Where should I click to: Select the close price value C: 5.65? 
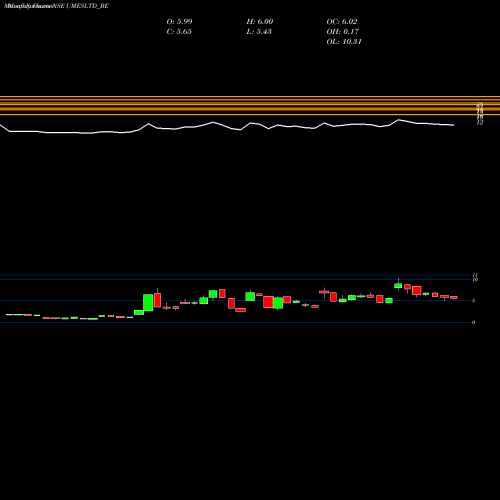pos(179,32)
